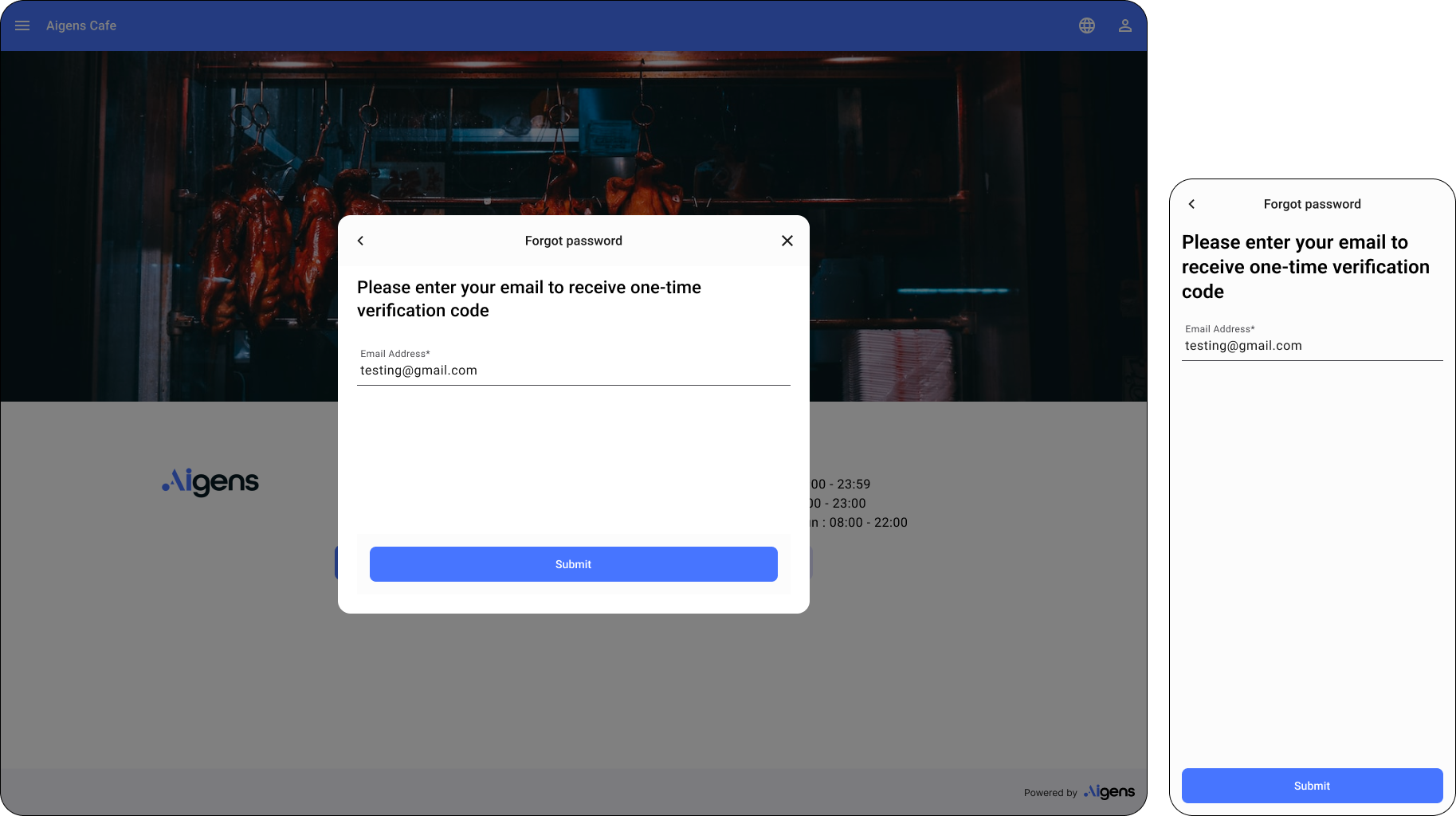Open the account profile icon

[x=1124, y=25]
